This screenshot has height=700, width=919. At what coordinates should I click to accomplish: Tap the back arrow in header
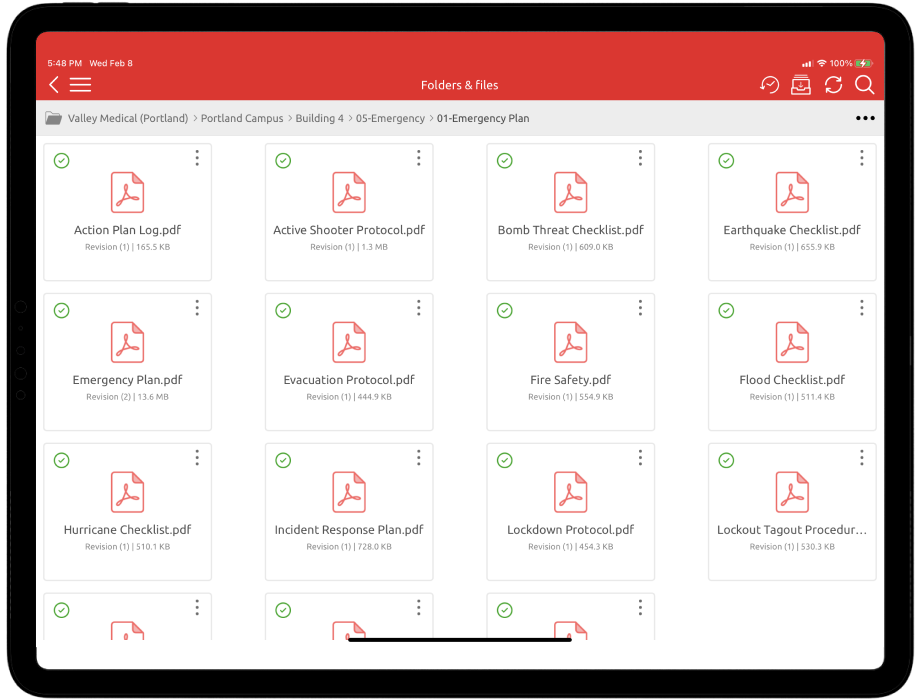pyautogui.click(x=54, y=85)
